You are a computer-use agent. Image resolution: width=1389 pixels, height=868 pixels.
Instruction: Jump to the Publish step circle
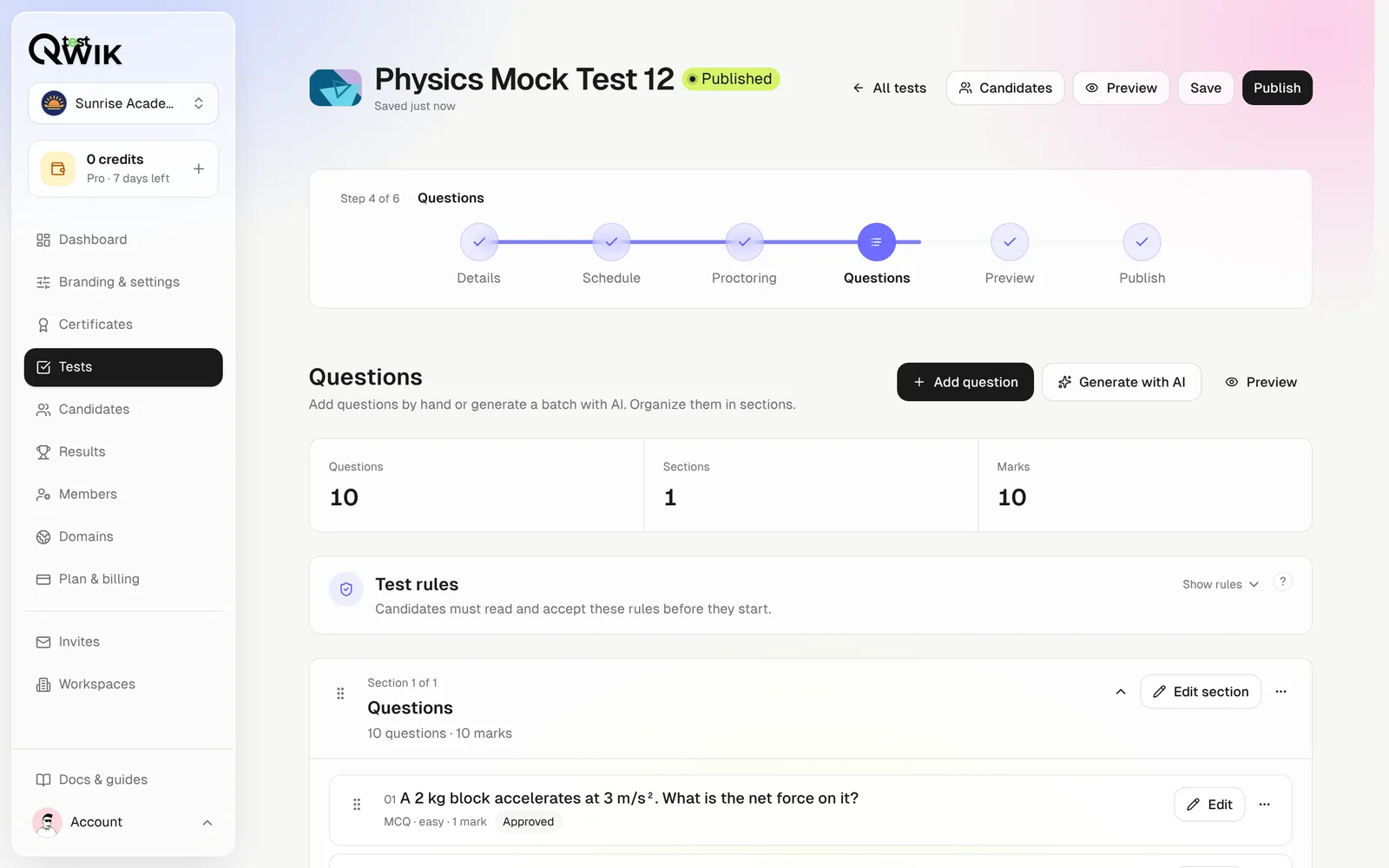(1142, 242)
